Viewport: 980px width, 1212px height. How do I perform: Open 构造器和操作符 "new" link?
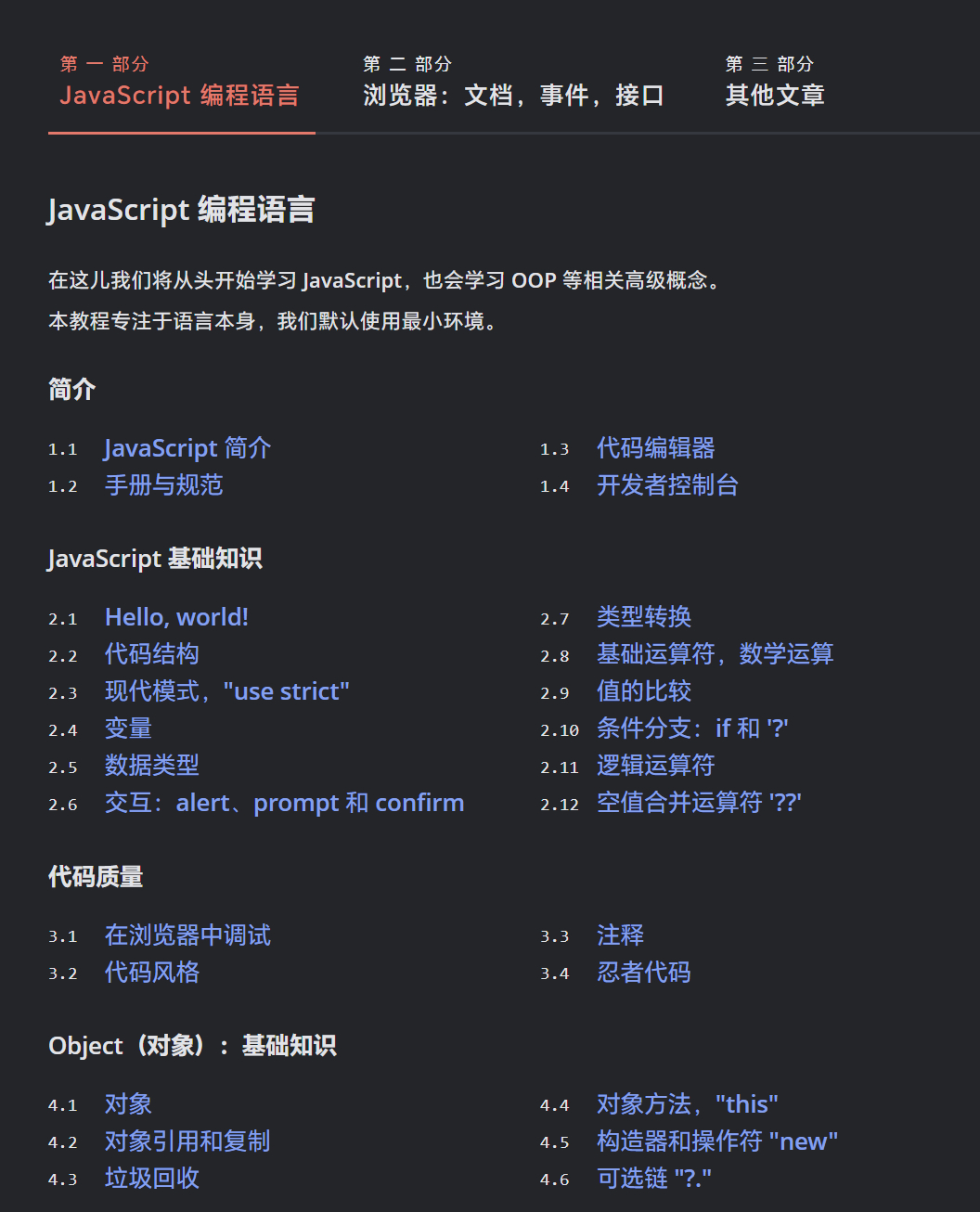tap(717, 1141)
